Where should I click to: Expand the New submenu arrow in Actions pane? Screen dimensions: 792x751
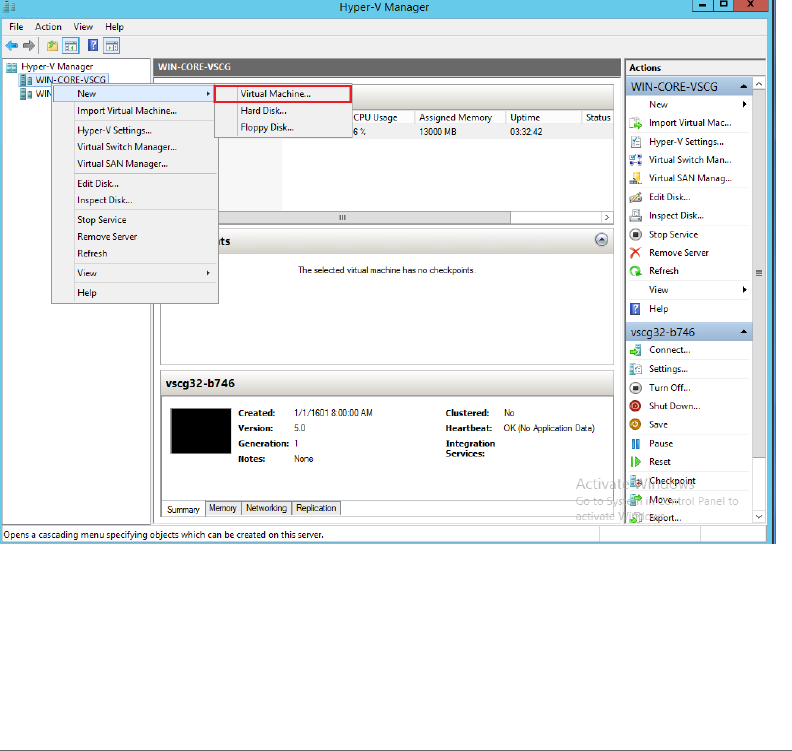745,105
